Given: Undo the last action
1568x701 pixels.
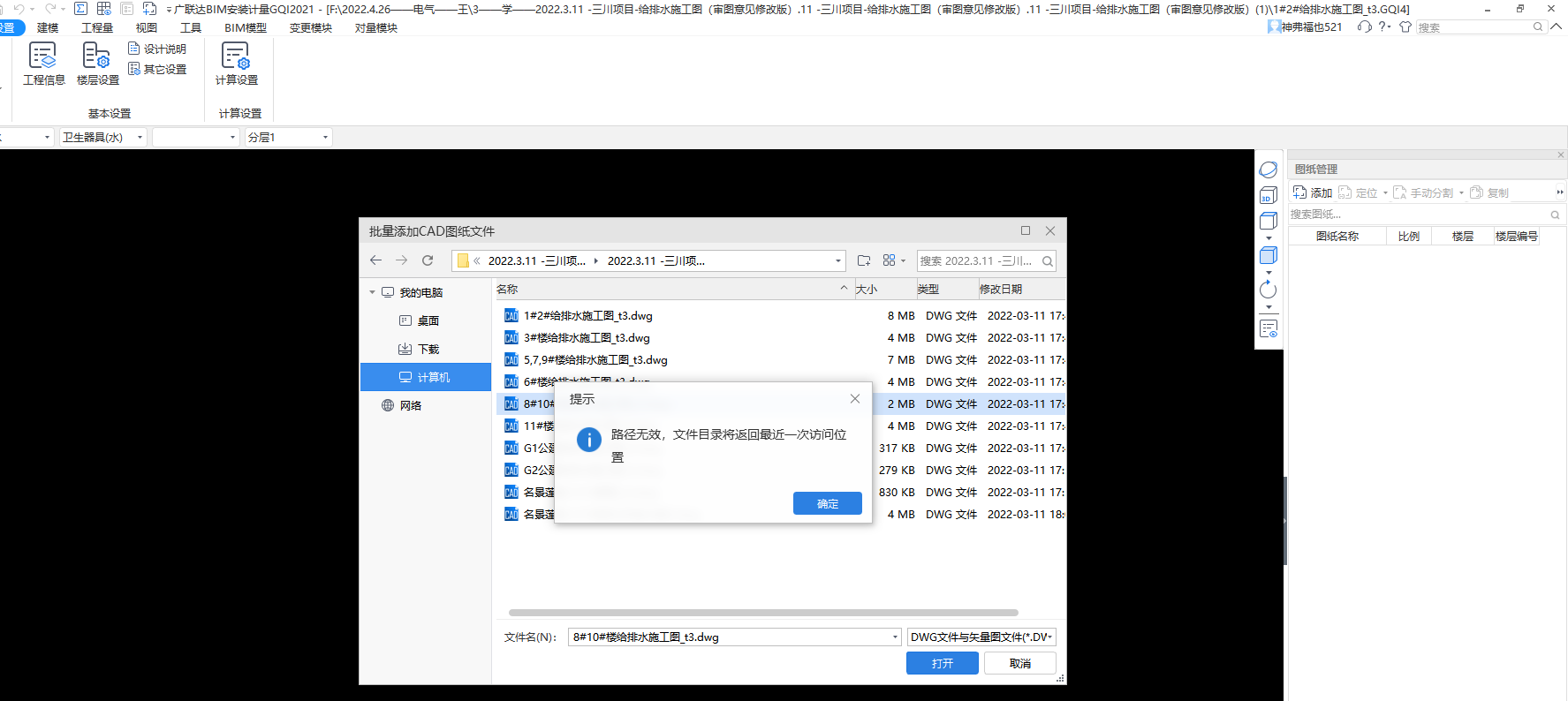Looking at the screenshot, I should [19, 9].
